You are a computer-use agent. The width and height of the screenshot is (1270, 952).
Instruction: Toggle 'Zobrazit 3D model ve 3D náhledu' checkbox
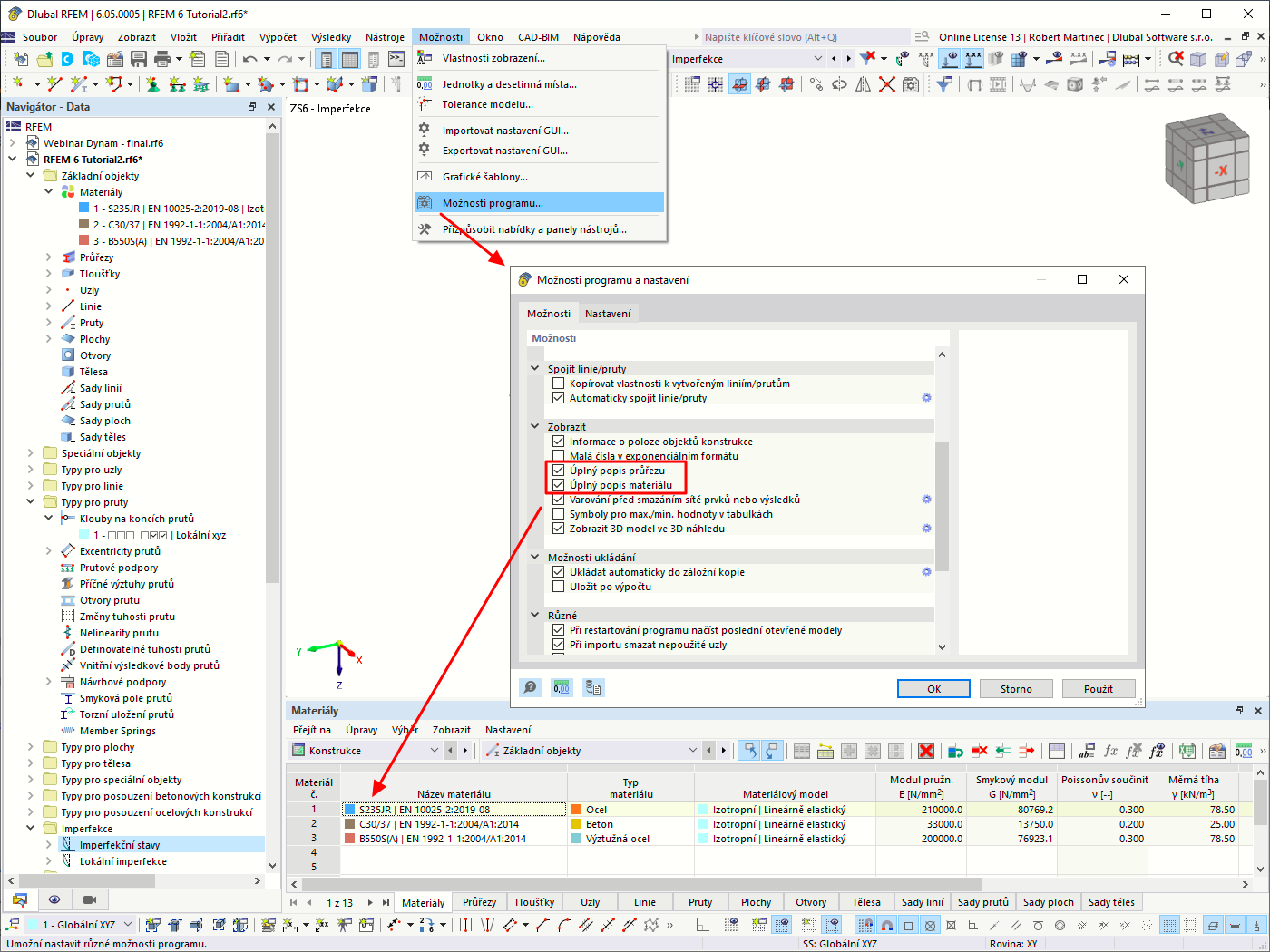tap(559, 529)
